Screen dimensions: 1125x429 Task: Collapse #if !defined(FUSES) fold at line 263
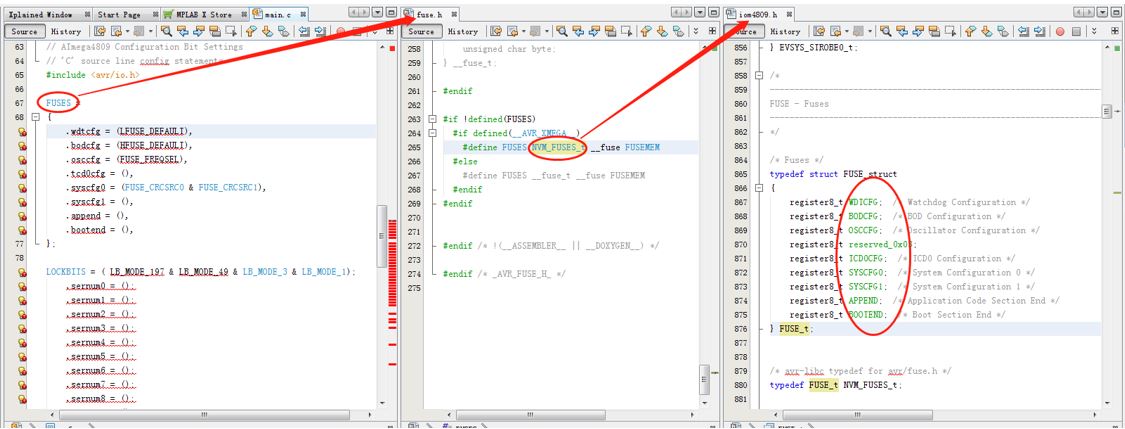(431, 119)
